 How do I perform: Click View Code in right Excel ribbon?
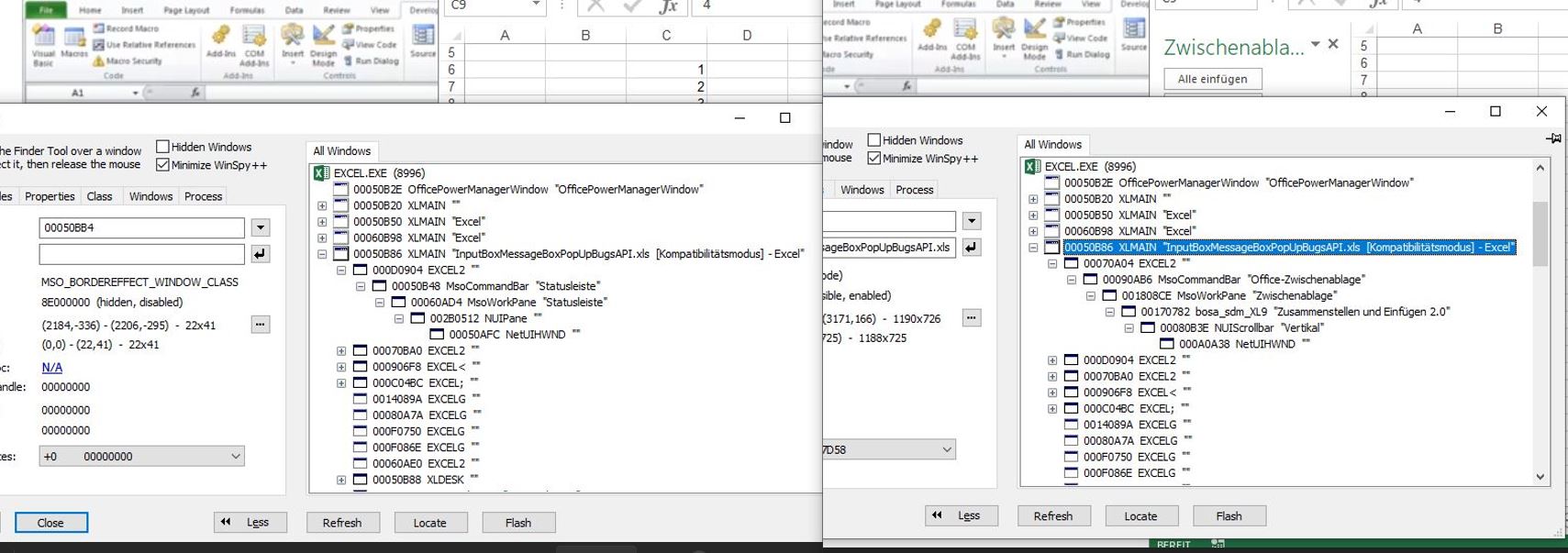(x=1081, y=39)
